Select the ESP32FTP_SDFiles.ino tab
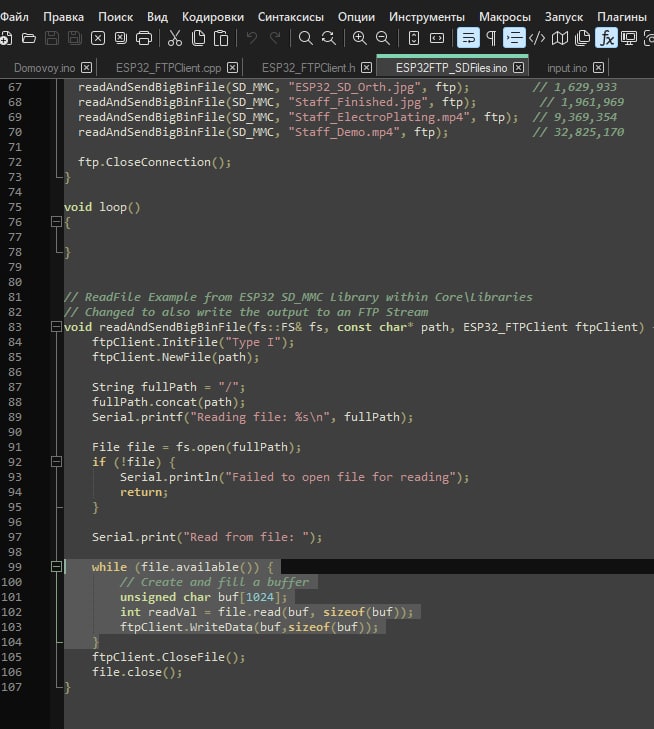654x729 pixels. point(451,68)
